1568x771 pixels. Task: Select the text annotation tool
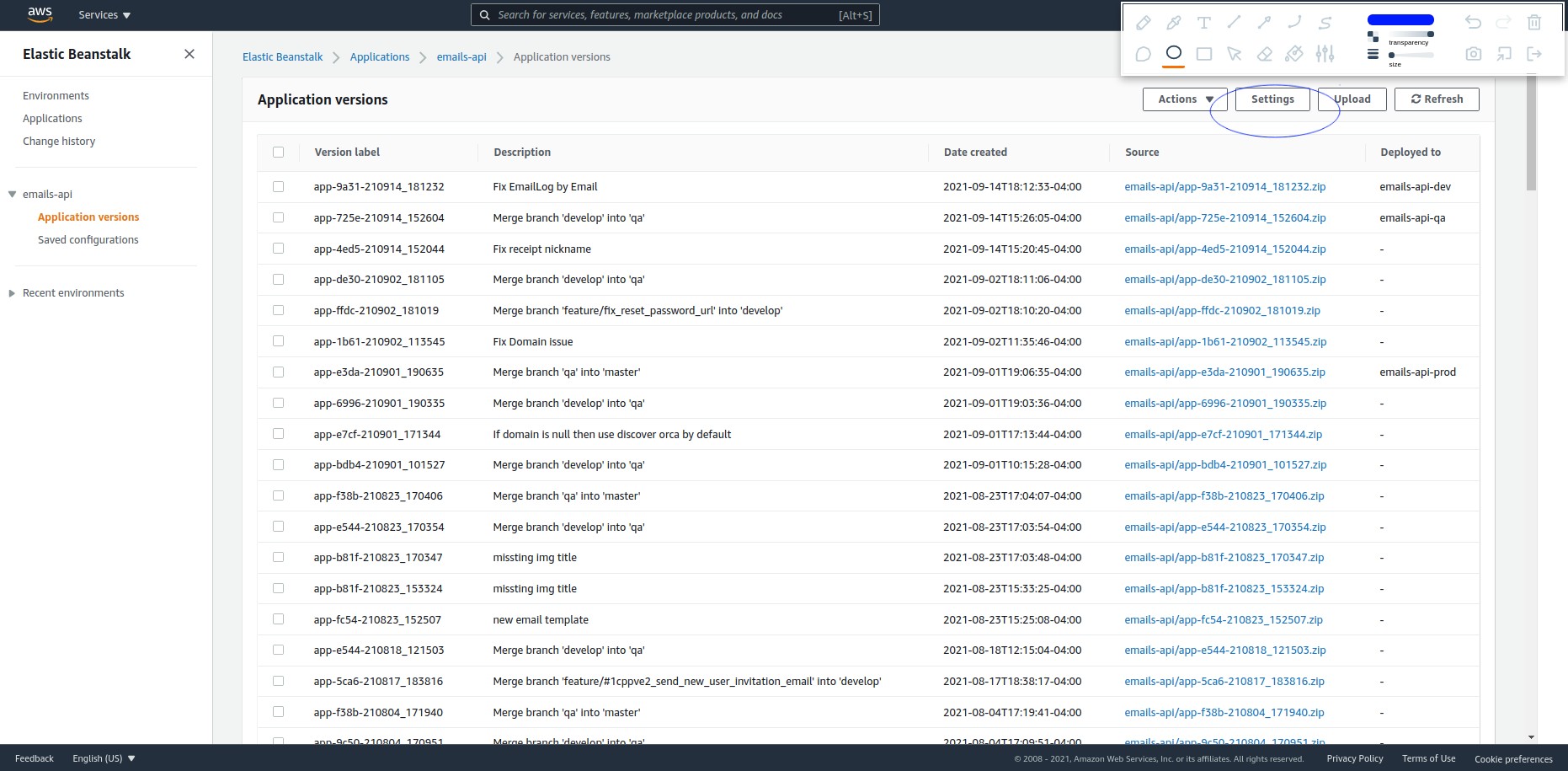[x=1204, y=23]
